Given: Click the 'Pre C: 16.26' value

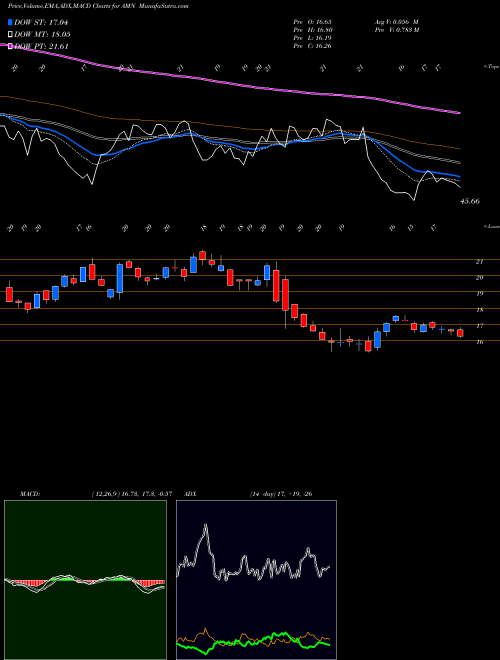Looking at the screenshot, I should pyautogui.click(x=313, y=46).
